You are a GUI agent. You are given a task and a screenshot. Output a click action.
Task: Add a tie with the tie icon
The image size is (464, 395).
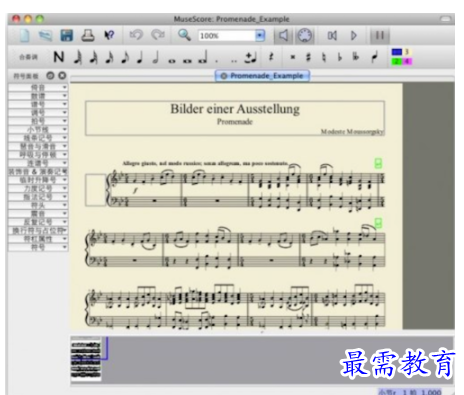pyautogui.click(x=250, y=58)
